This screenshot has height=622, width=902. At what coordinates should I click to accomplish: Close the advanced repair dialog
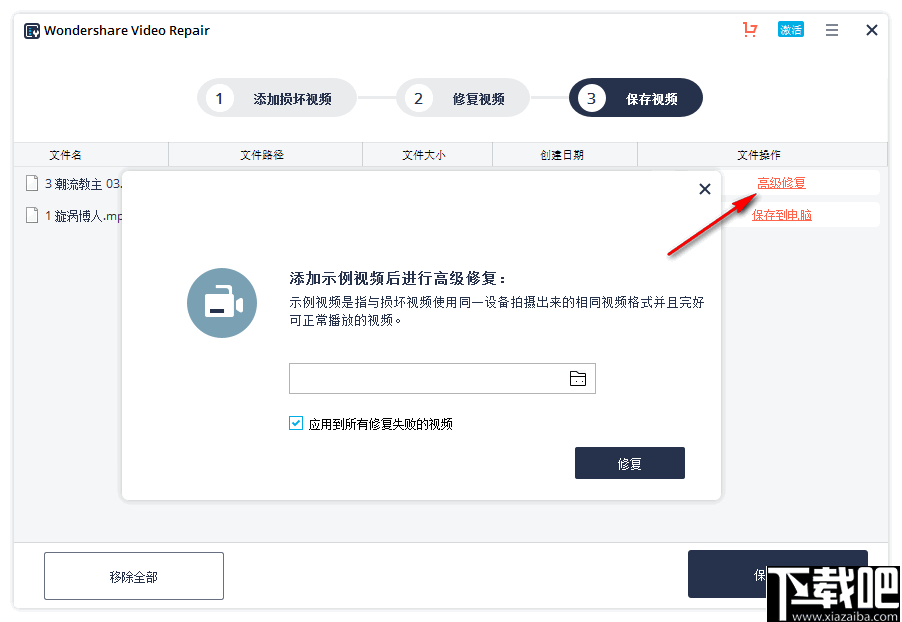[x=704, y=188]
